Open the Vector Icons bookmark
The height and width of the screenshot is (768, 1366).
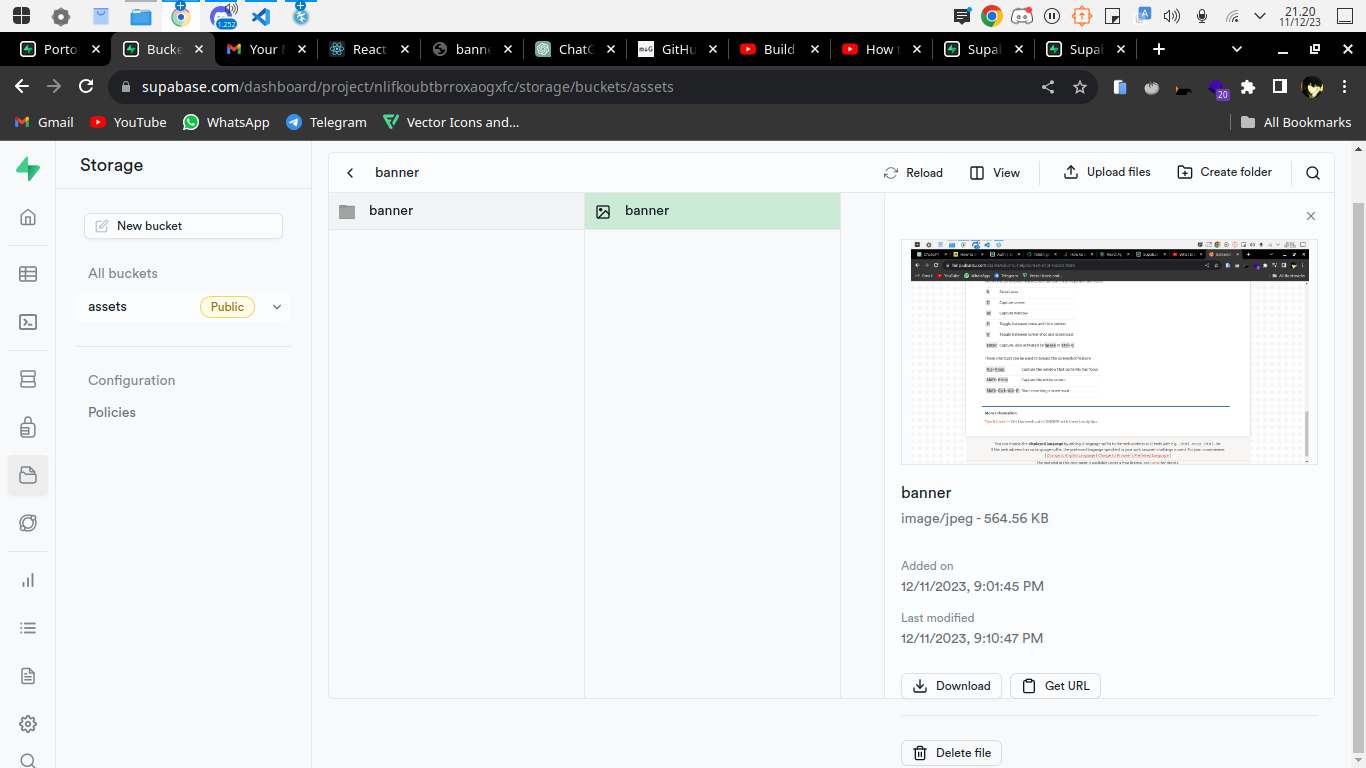pyautogui.click(x=451, y=122)
